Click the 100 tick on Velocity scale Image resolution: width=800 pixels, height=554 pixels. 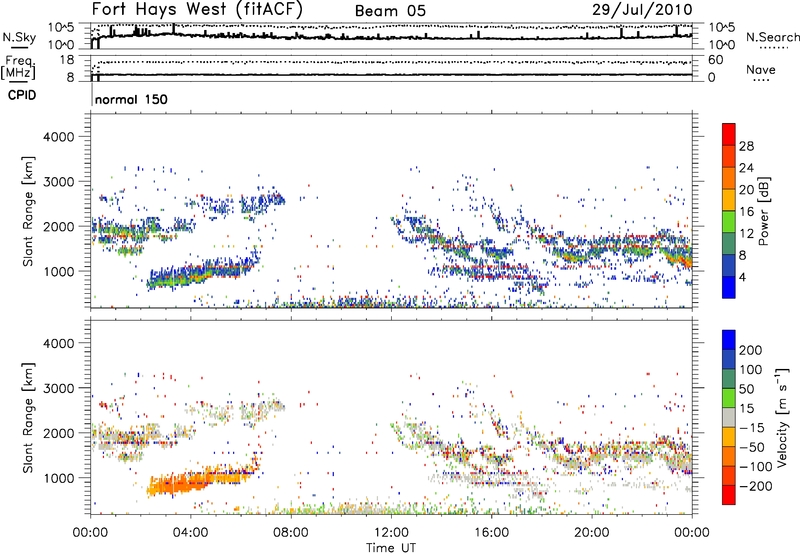(751, 370)
